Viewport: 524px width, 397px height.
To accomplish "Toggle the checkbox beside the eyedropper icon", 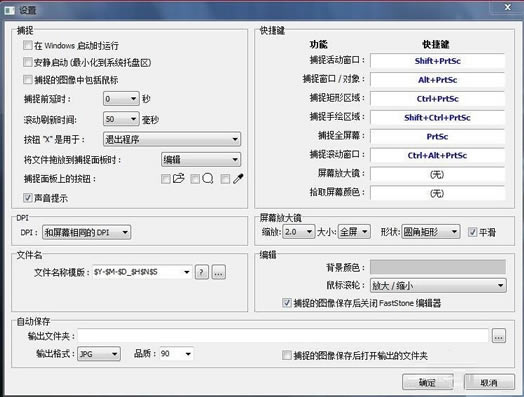I will click(x=225, y=179).
